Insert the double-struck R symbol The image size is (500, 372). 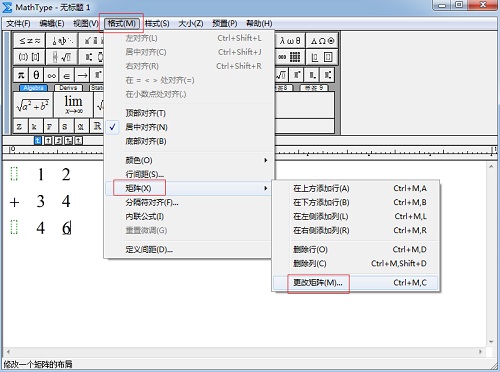(97, 126)
